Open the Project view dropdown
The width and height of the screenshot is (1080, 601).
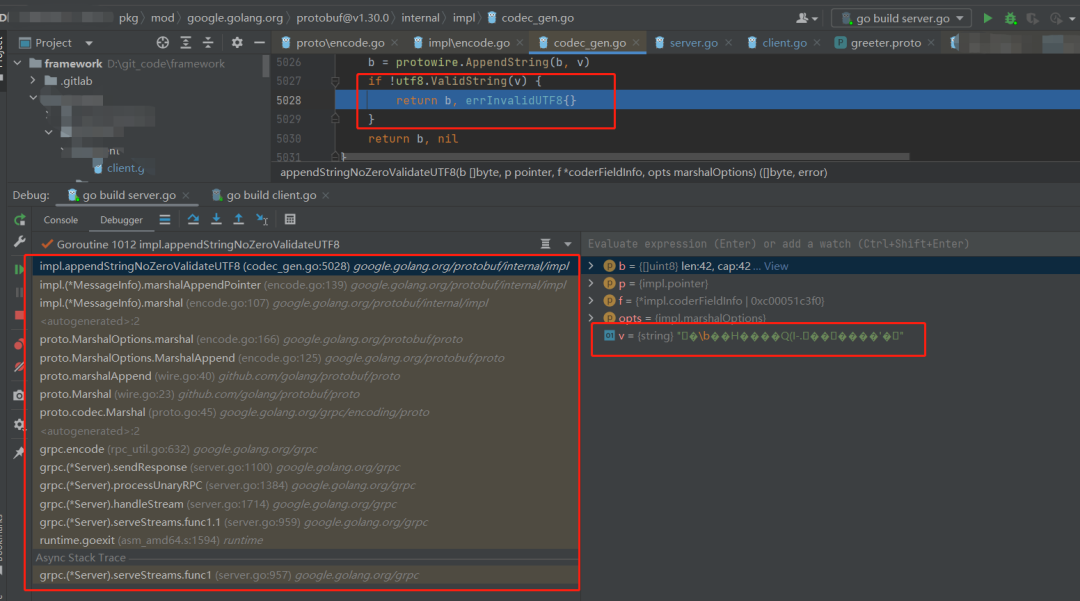tap(89, 43)
